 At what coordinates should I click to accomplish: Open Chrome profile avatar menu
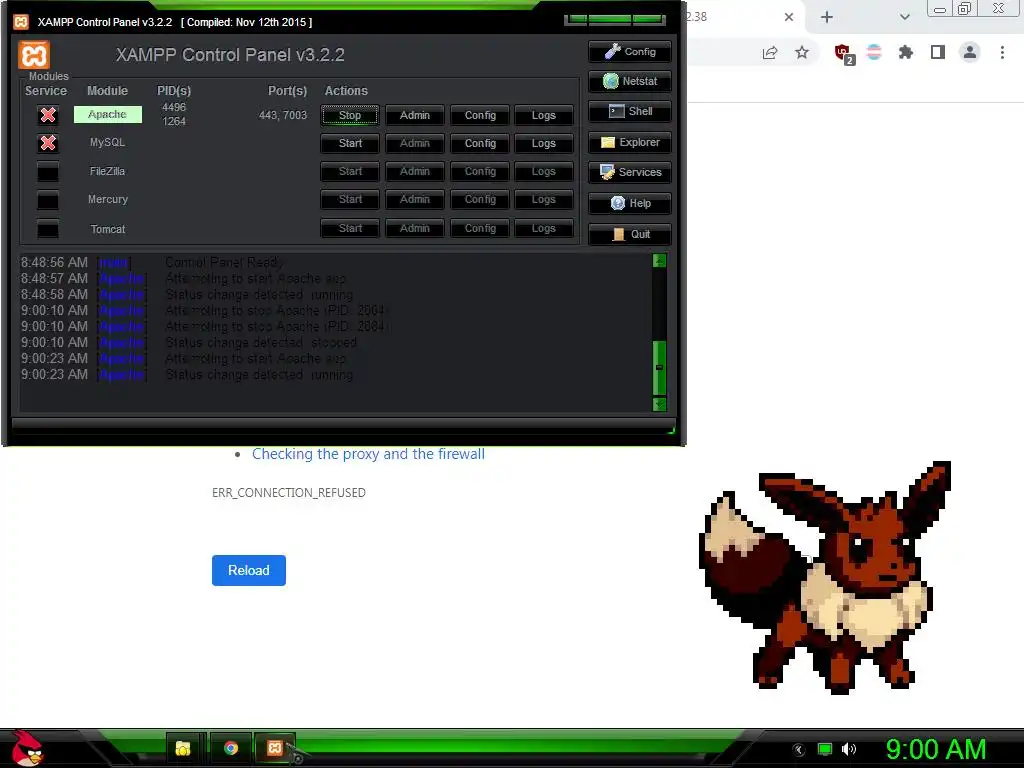click(970, 52)
